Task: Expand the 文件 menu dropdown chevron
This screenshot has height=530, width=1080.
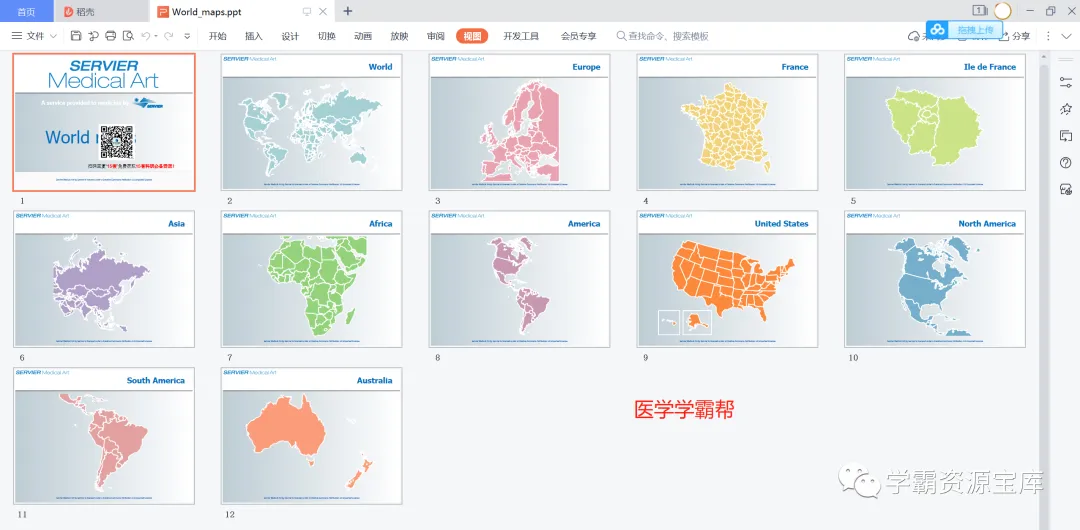Action: tap(54, 36)
